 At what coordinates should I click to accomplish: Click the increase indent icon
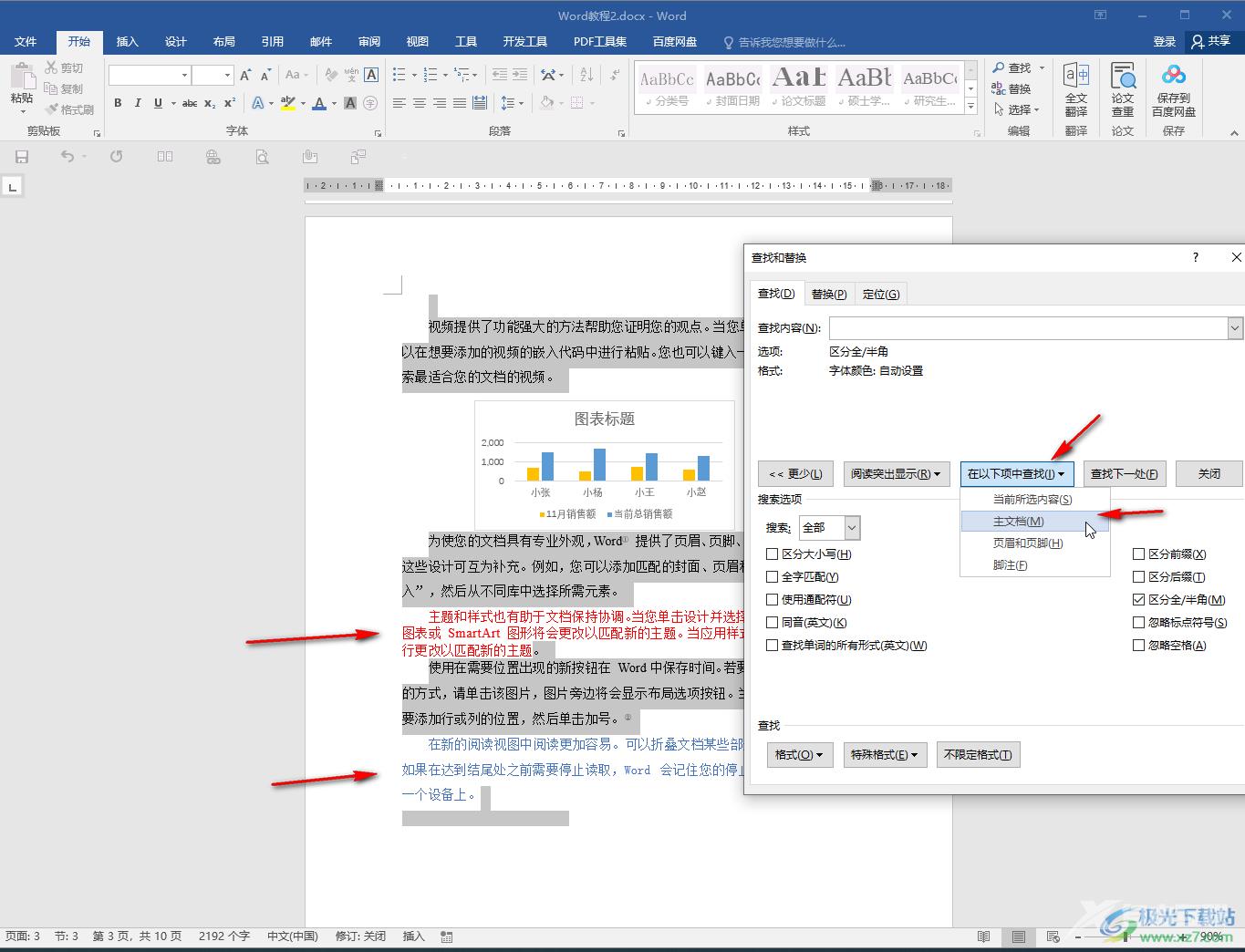coord(522,75)
